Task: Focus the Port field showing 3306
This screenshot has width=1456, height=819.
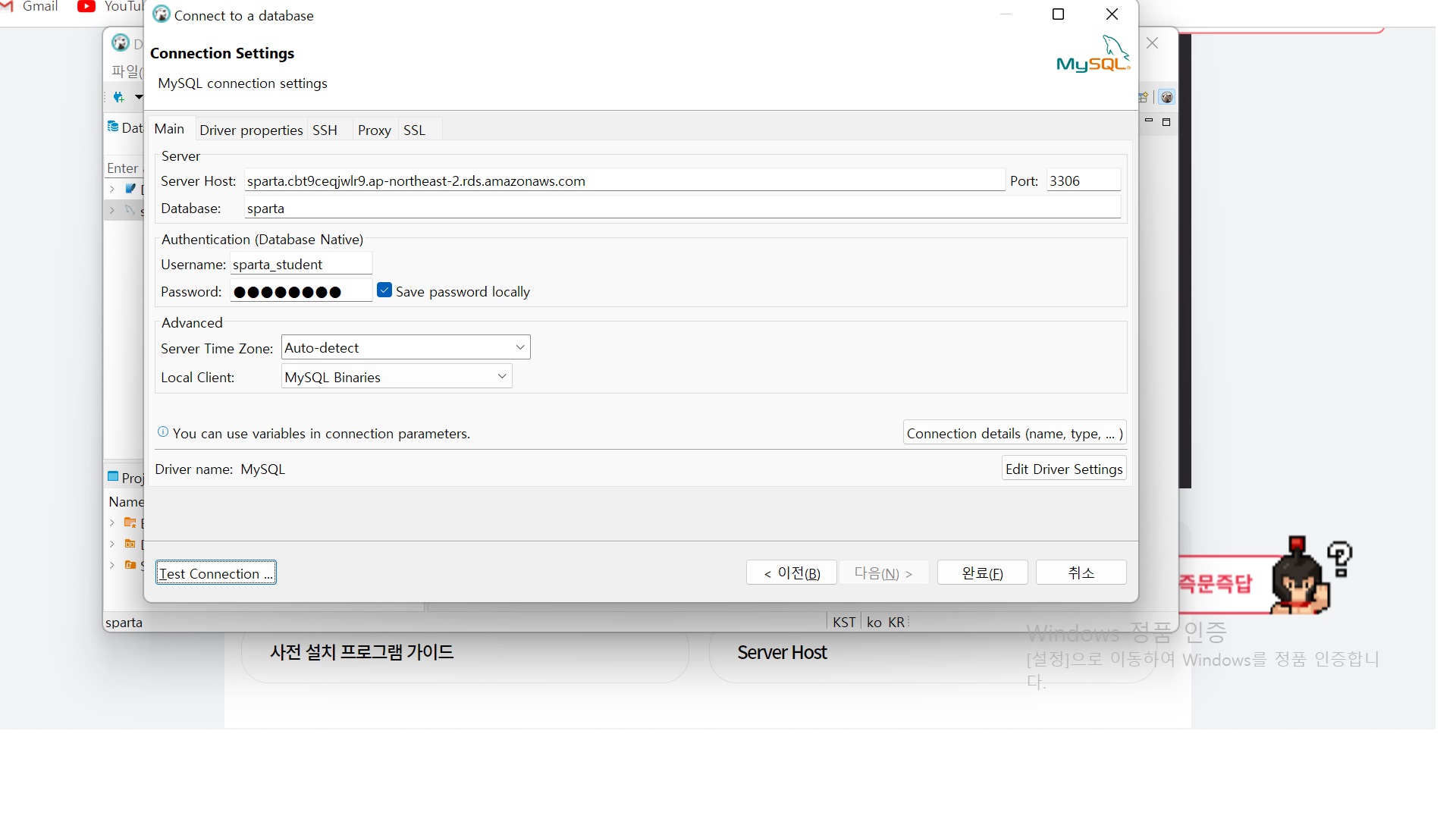Action: coord(1084,180)
